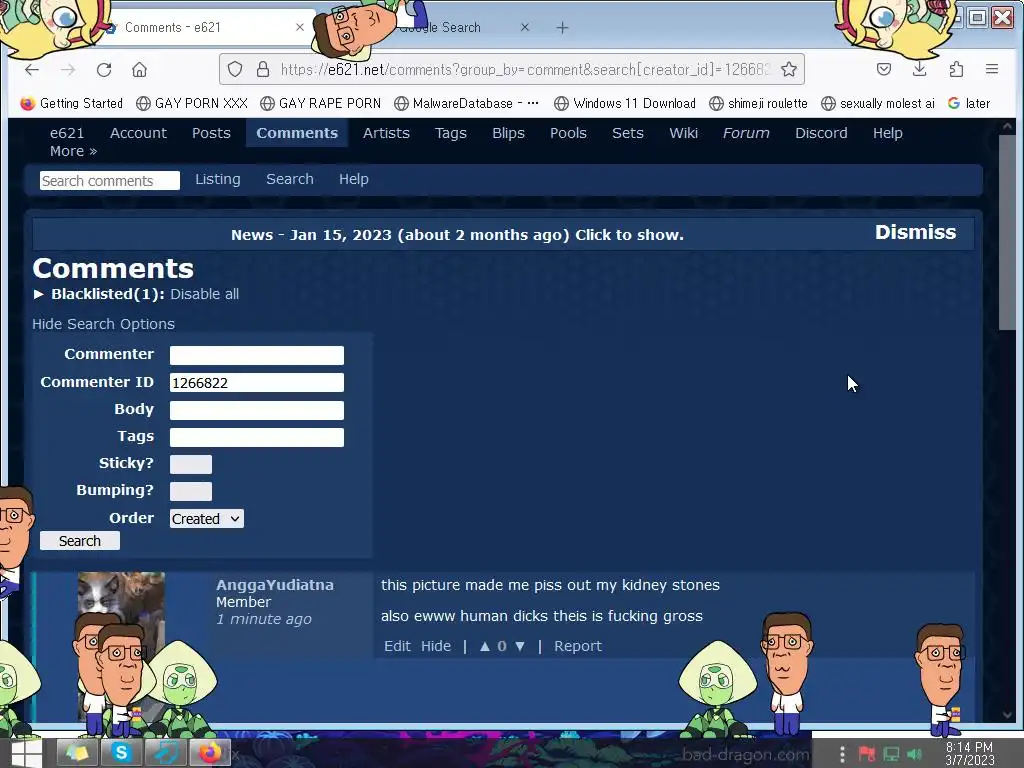
Task: Click the page vertical scrollbar thumb
Action: pyautogui.click(x=1007, y=233)
